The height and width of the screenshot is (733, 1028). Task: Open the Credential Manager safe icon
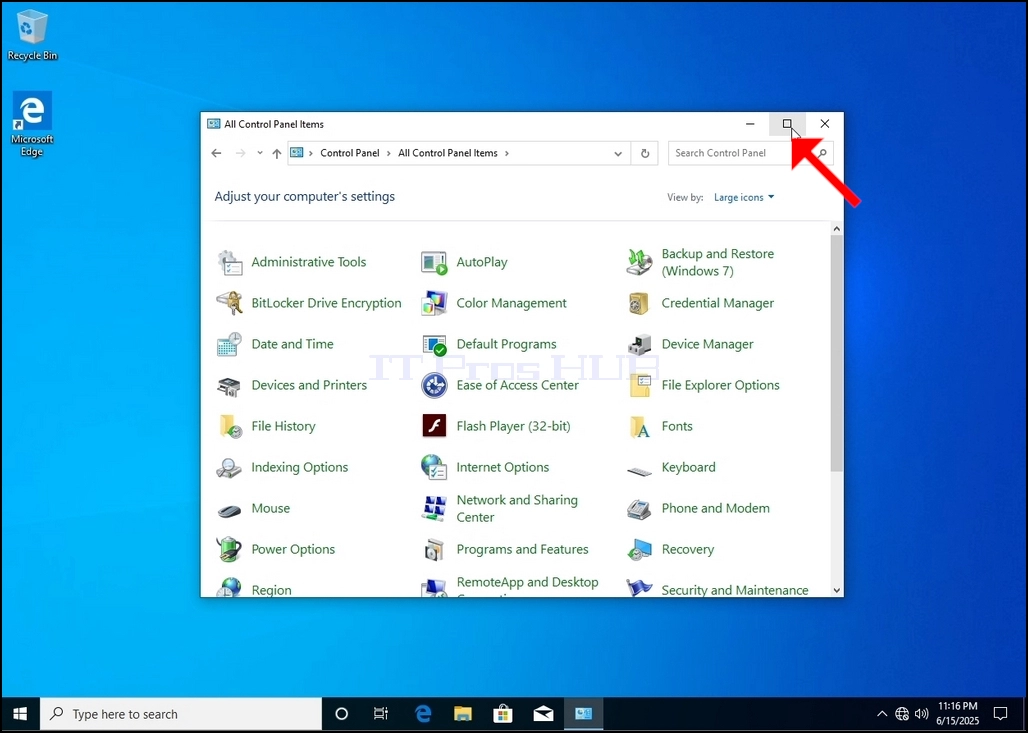(639, 303)
